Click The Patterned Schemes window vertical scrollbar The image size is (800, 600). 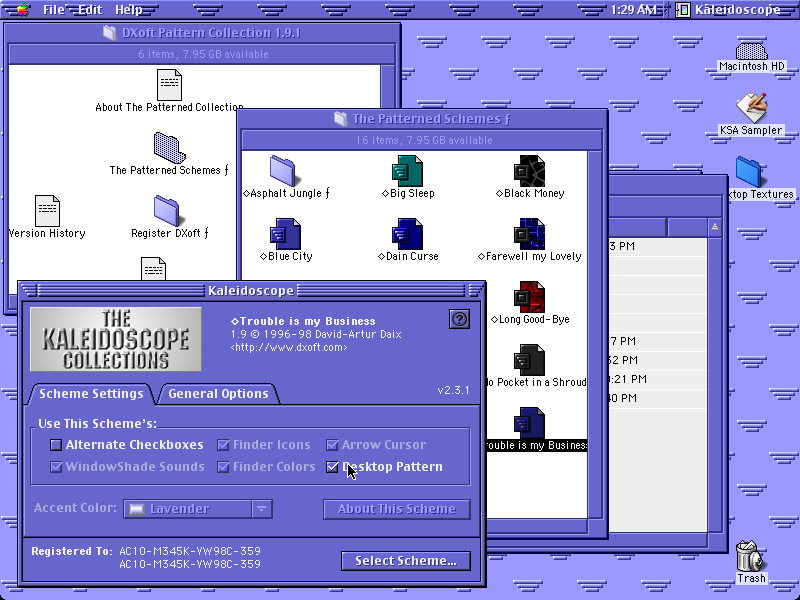(x=594, y=334)
